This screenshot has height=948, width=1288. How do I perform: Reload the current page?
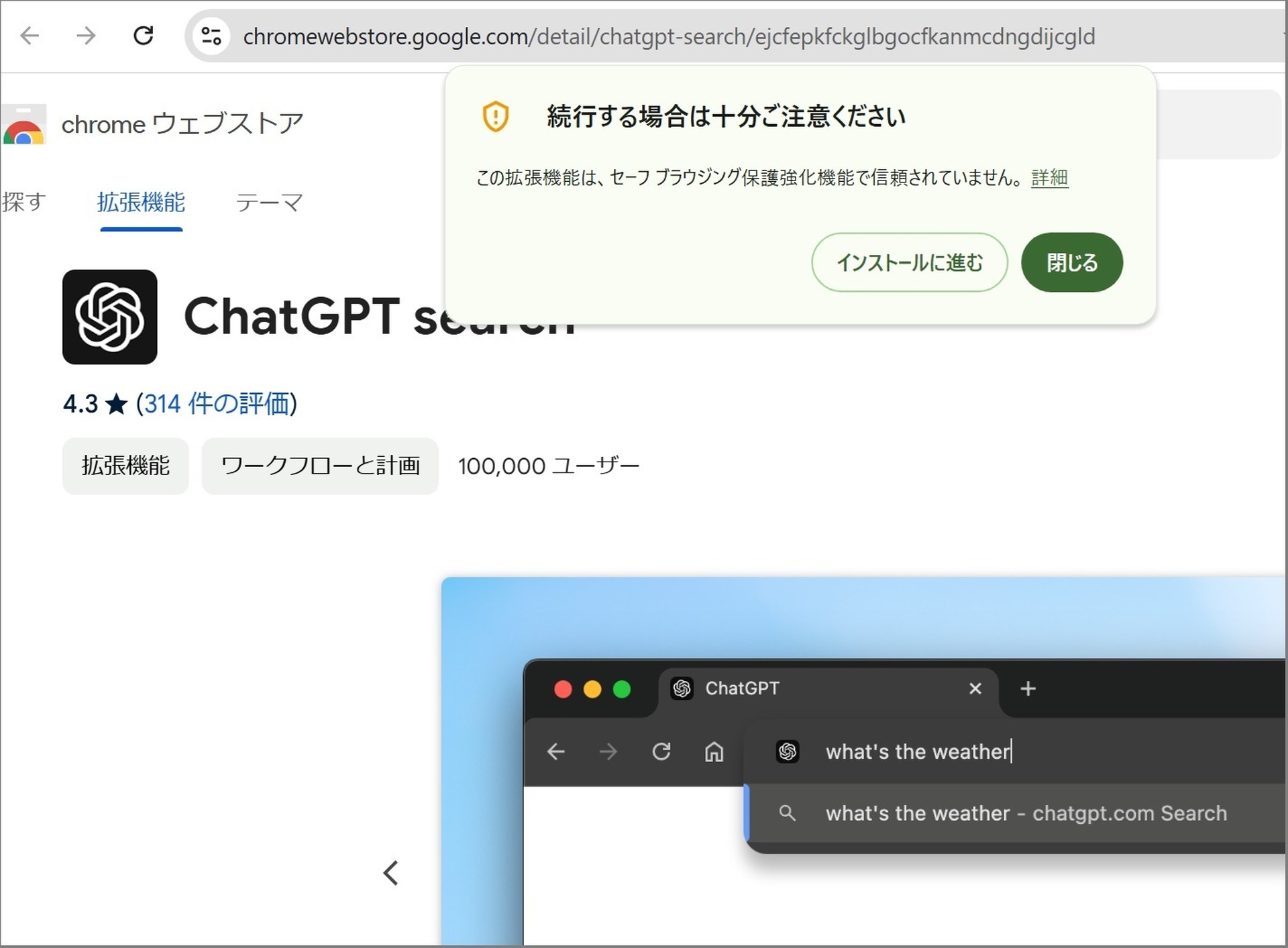(x=143, y=36)
